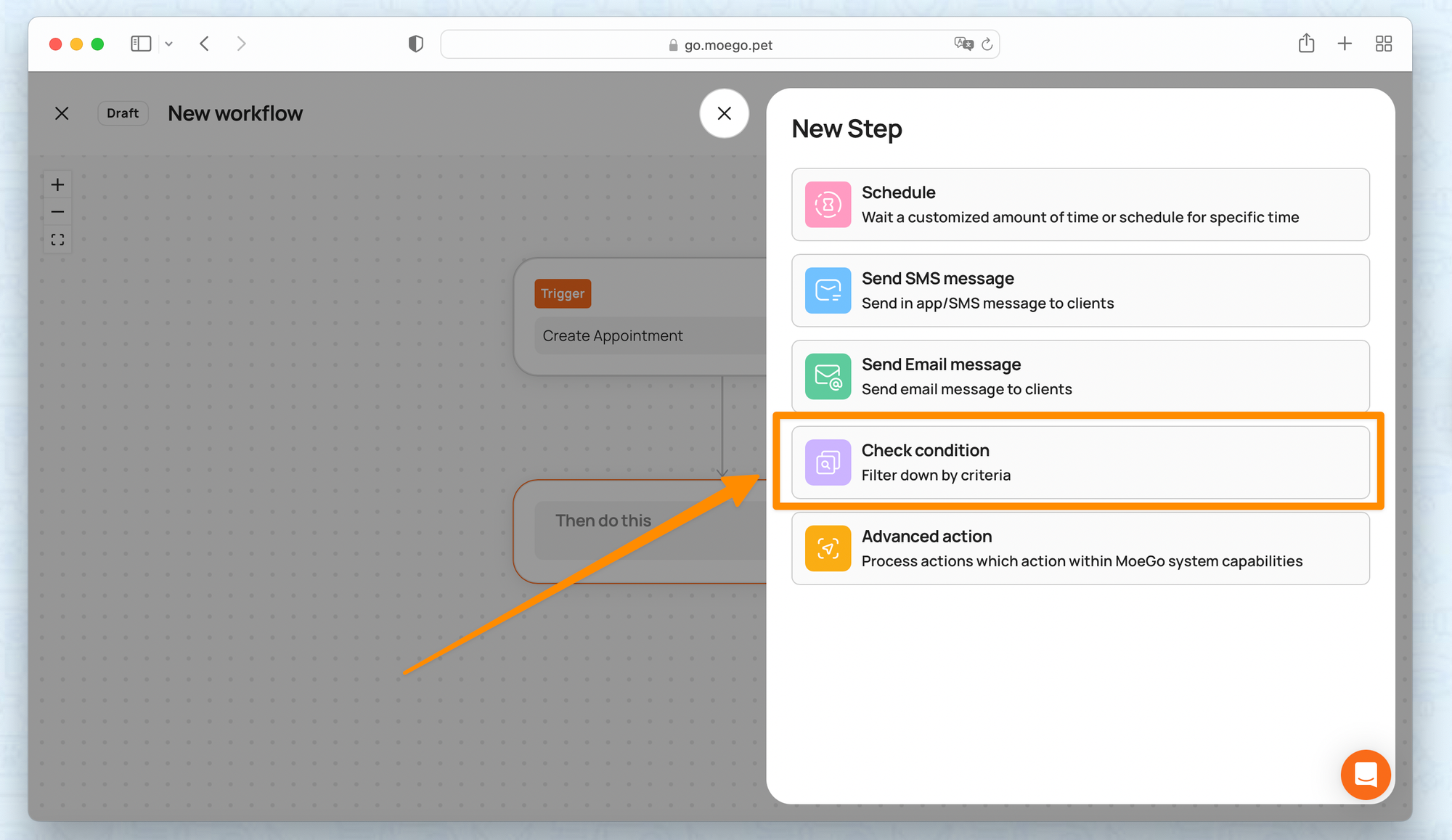Open the orange chat support bubble

pyautogui.click(x=1365, y=775)
